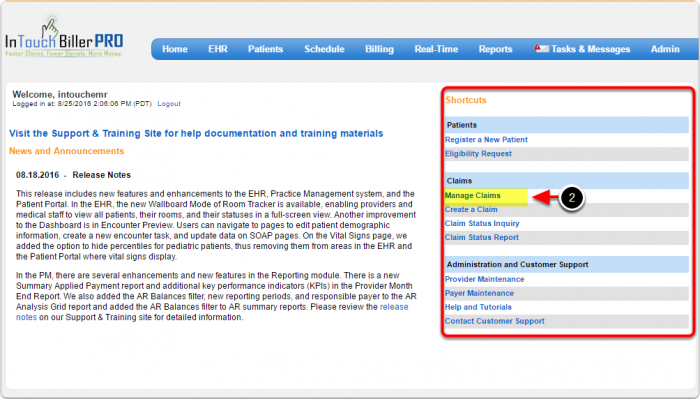Open the Eligibility Request shortcut

(x=478, y=154)
